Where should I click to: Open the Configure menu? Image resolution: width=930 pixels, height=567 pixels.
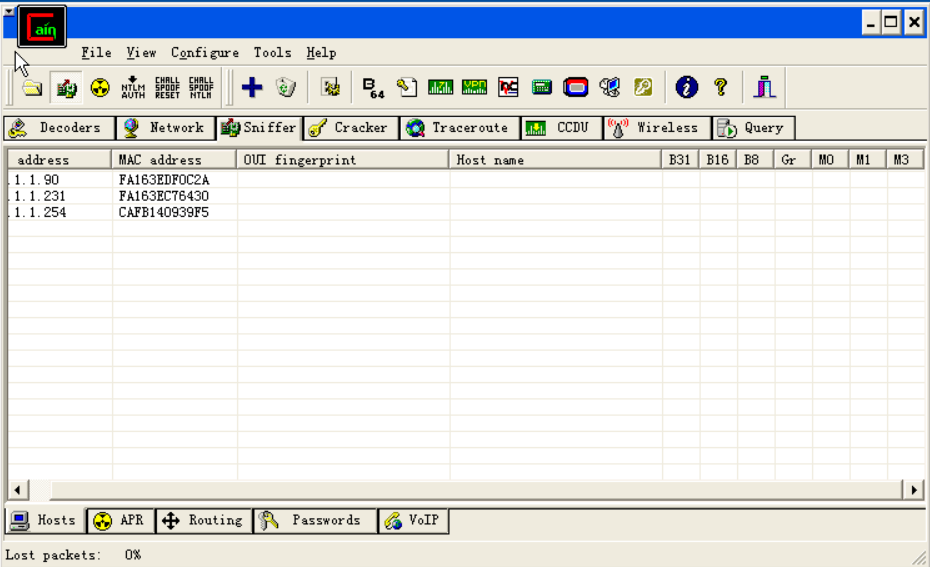pos(205,53)
